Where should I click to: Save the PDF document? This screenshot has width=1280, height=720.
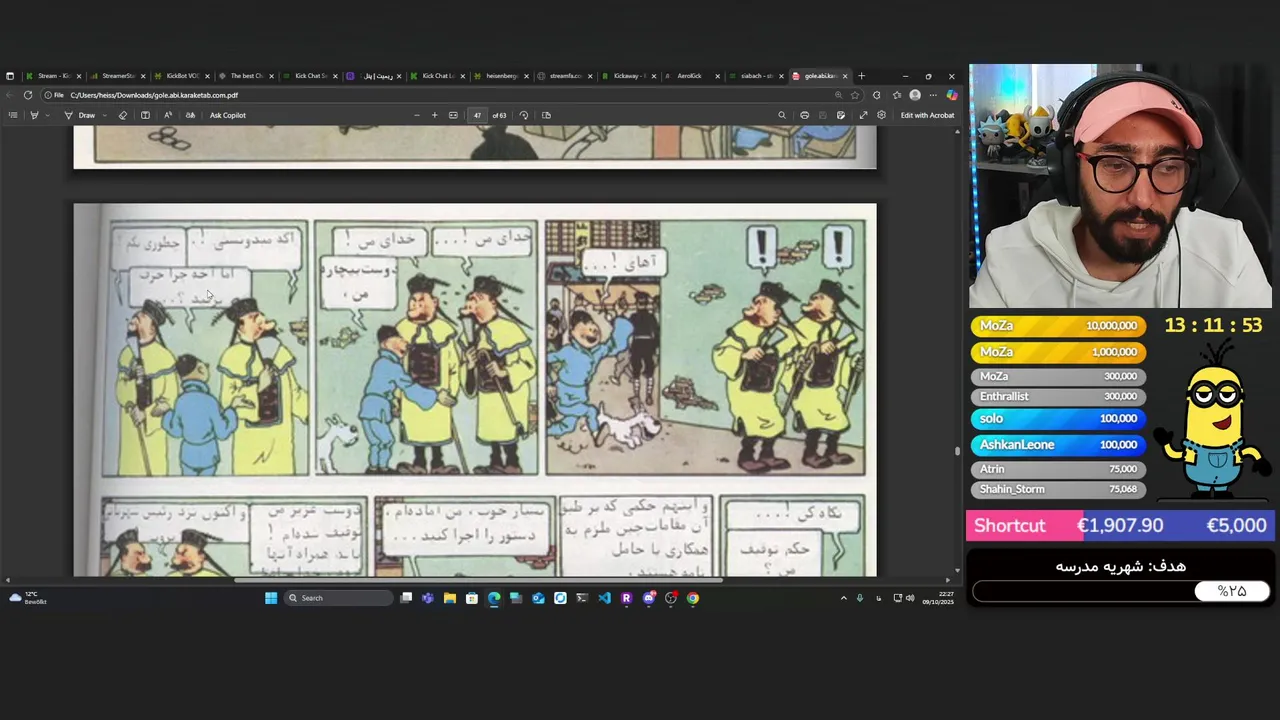(823, 115)
